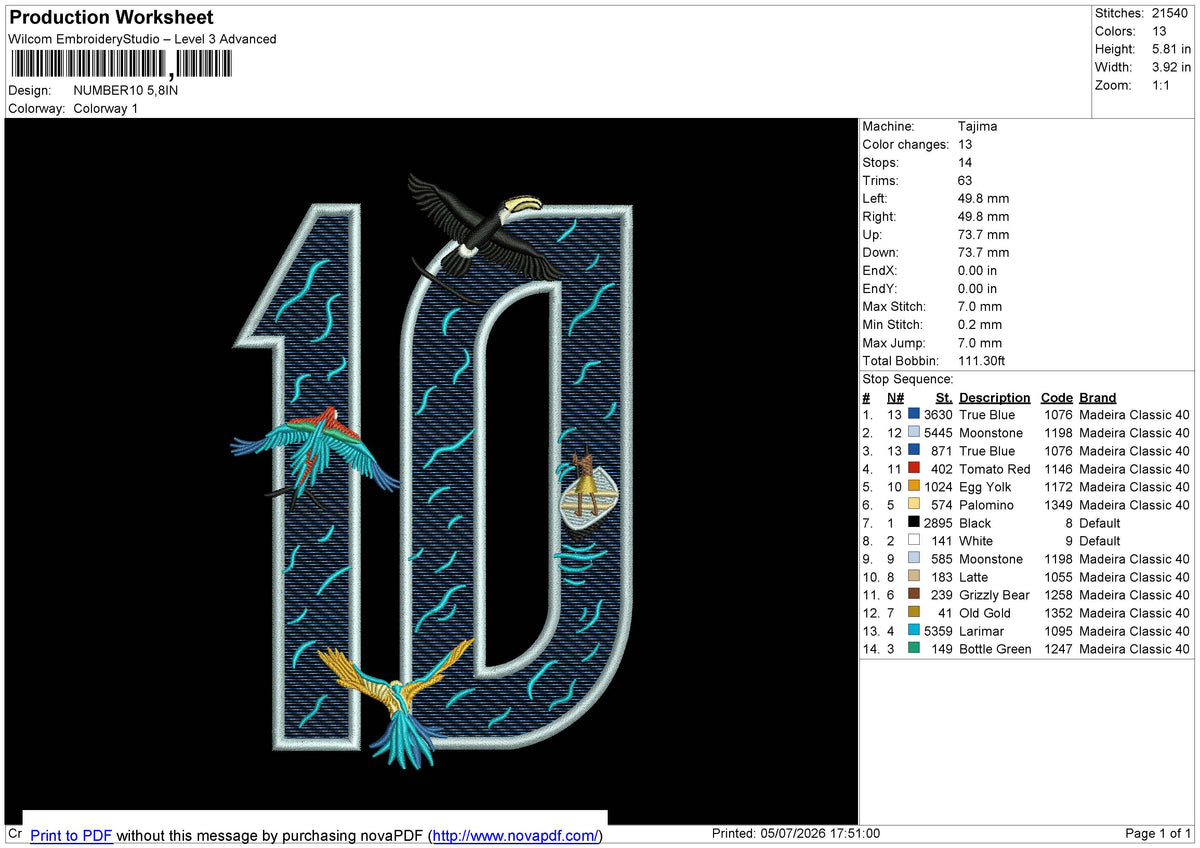Click the Moonstone swatch in stop 2
The height and width of the screenshot is (848, 1200).
tap(914, 432)
